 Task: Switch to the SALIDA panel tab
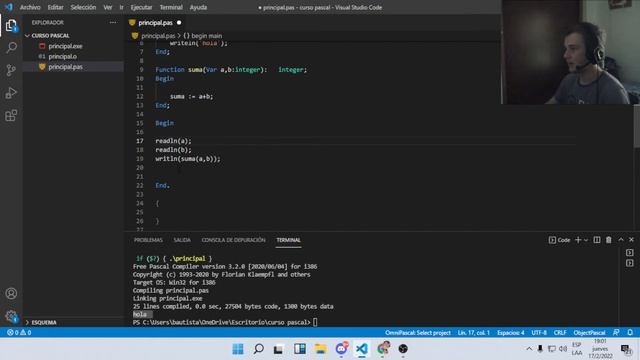click(182, 240)
